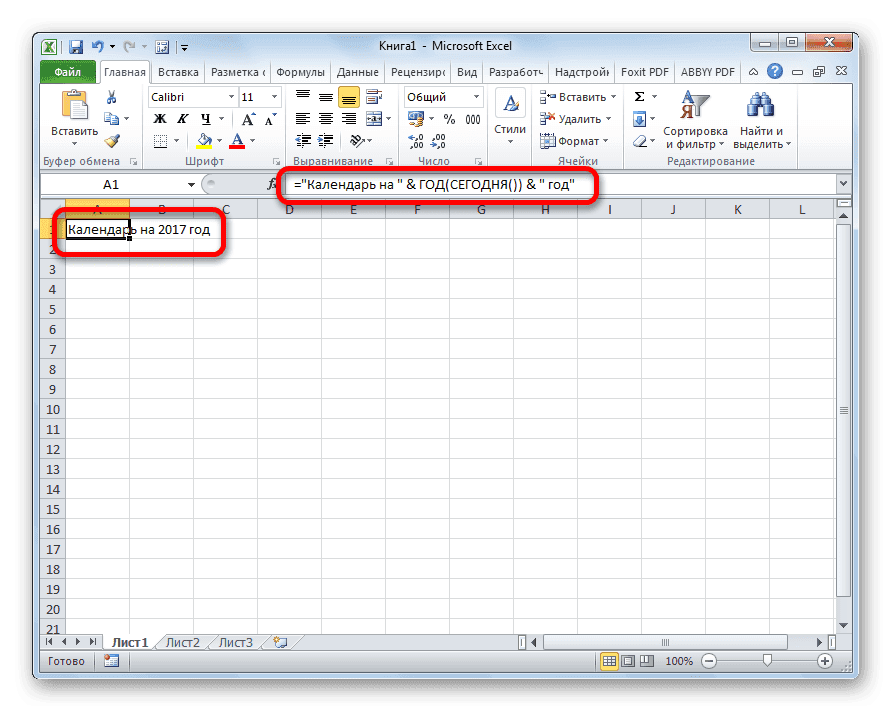The height and width of the screenshot is (712, 892).
Task: Apply bold formatting with the Ж icon
Action: pyautogui.click(x=158, y=117)
